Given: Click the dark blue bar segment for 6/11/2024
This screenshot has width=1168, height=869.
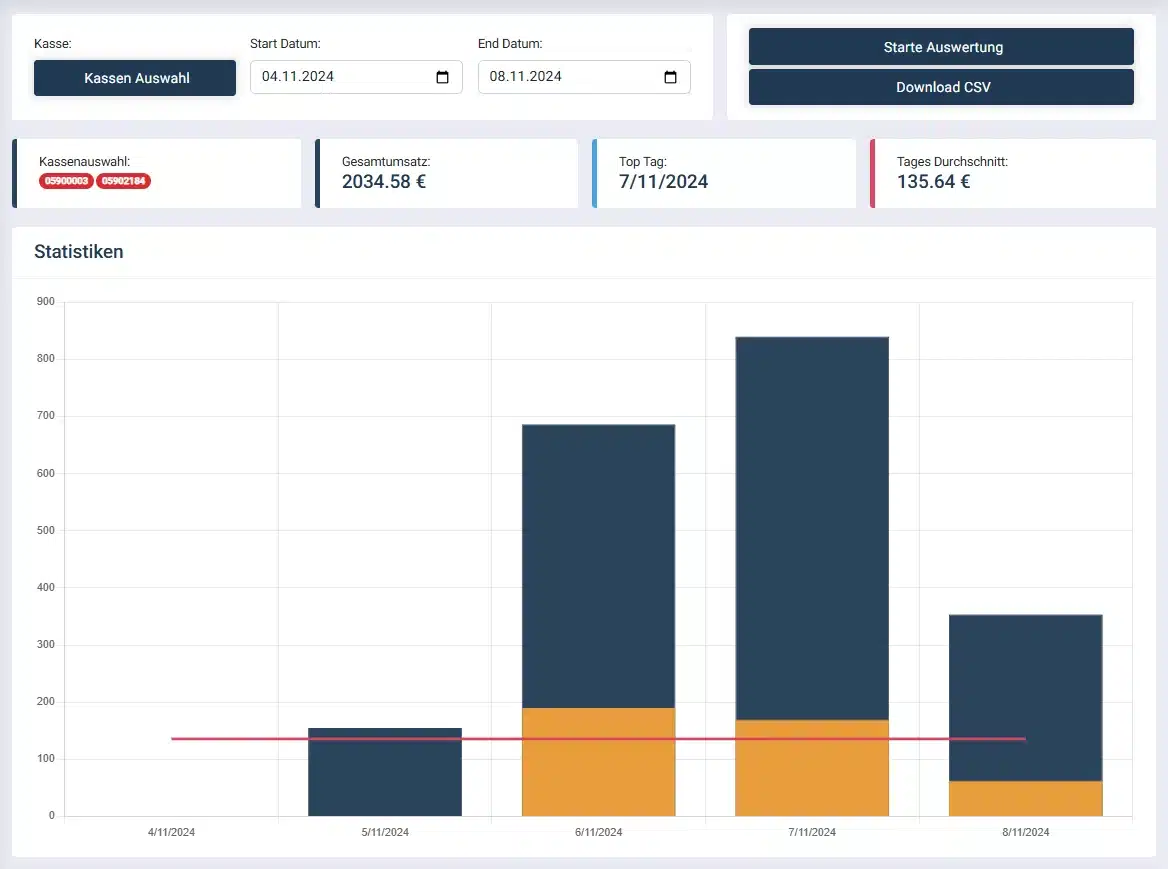Looking at the screenshot, I should (599, 566).
